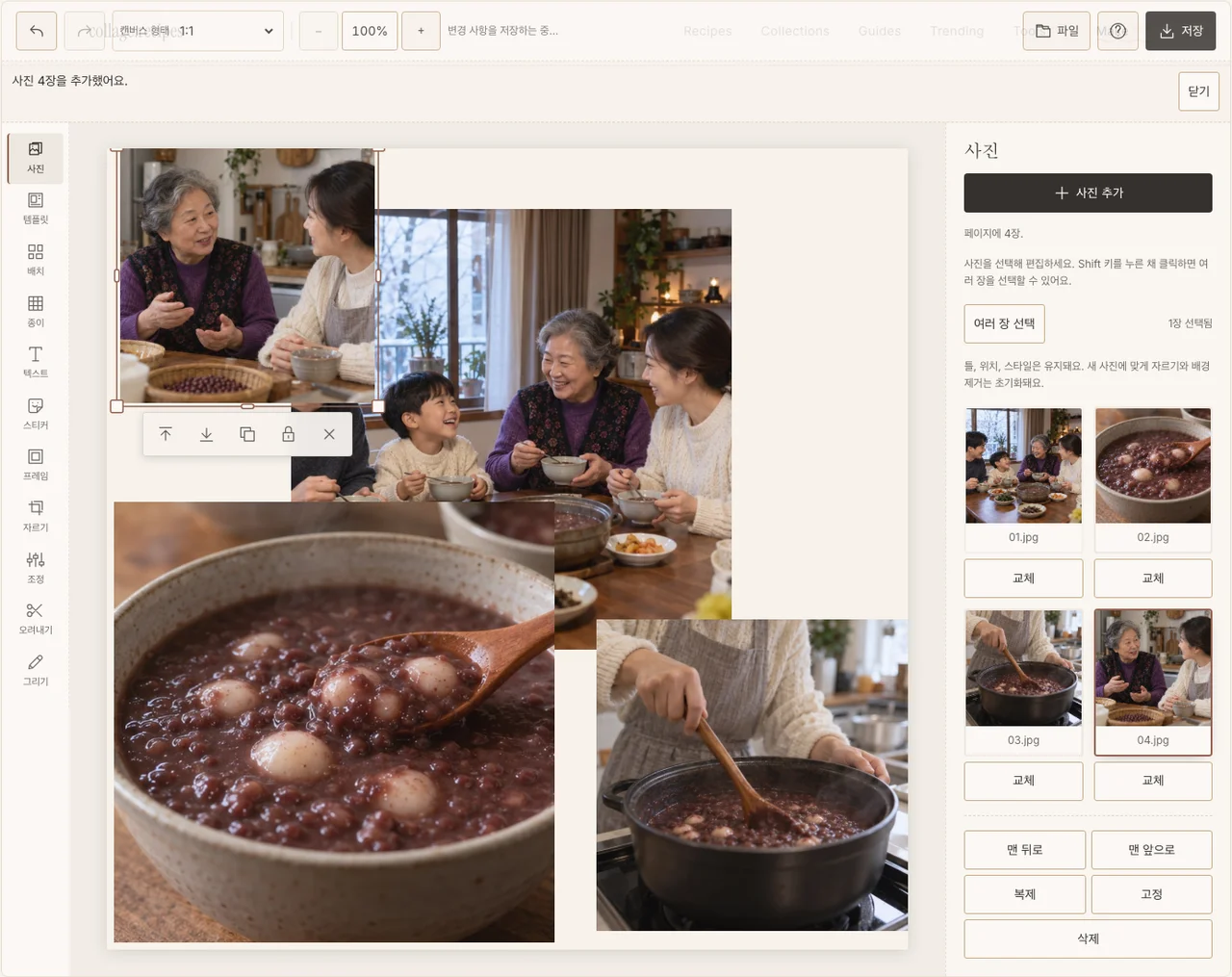Screen dimensions: 1232x977
Task: Select the 02.jpg thumbnail
Action: 1153,479
